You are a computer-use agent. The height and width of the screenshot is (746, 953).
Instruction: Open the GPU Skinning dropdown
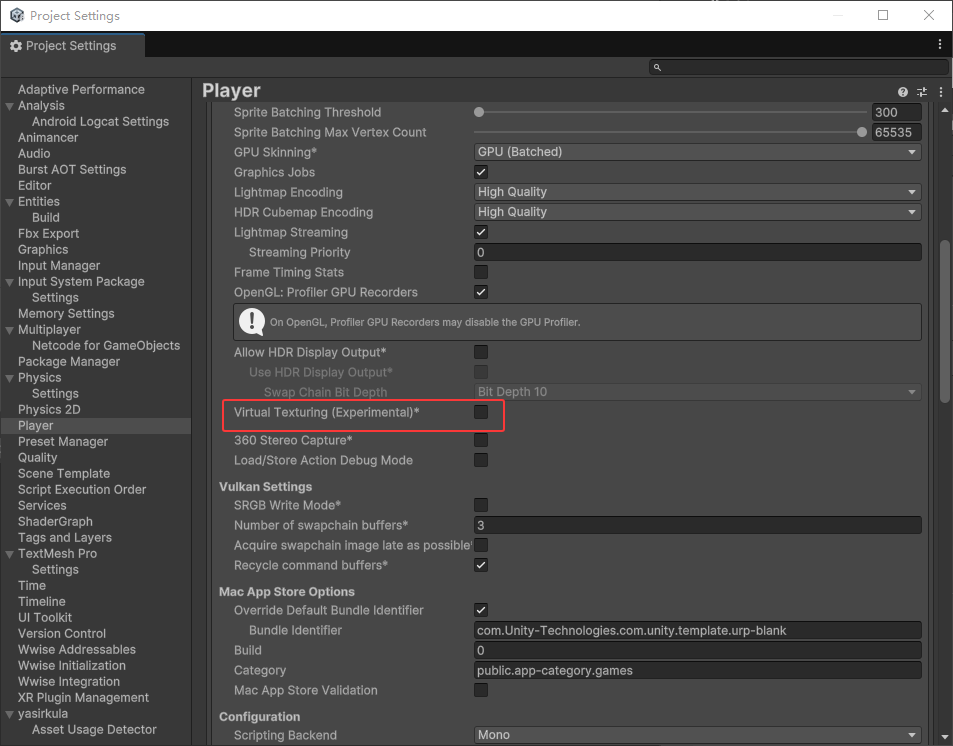697,152
